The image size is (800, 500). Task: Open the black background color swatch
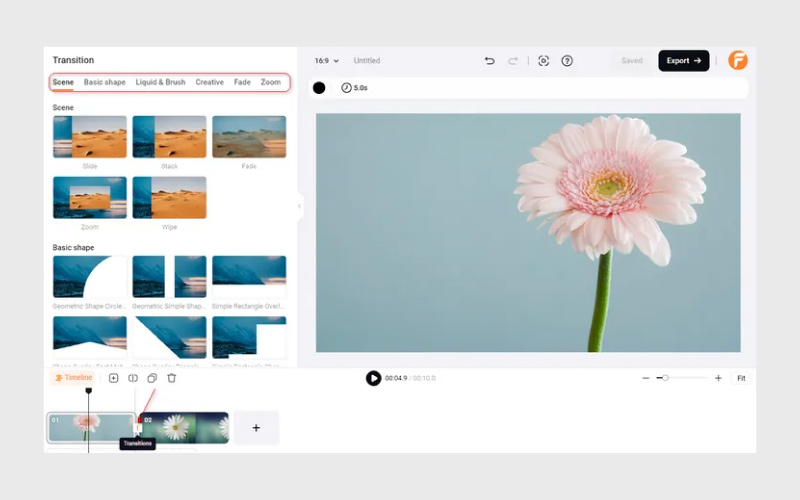tap(319, 88)
